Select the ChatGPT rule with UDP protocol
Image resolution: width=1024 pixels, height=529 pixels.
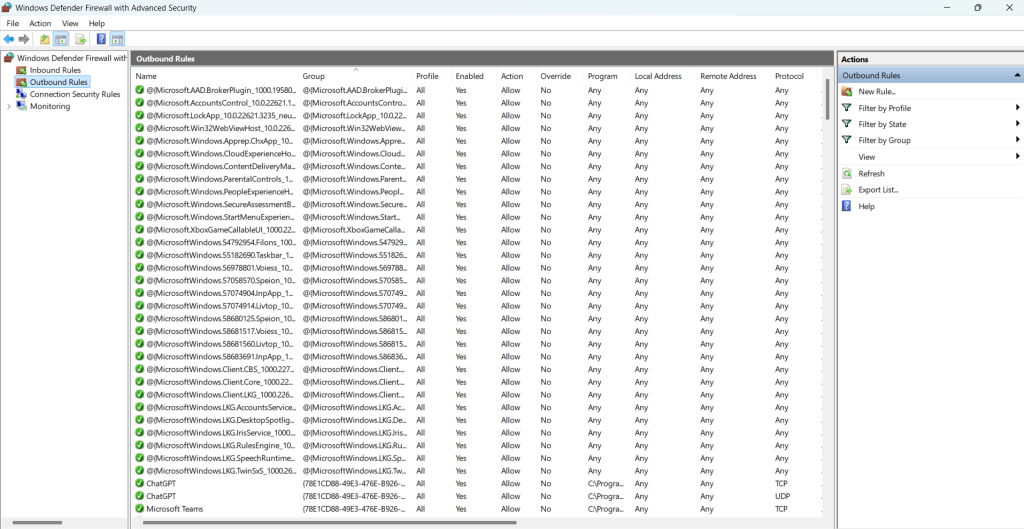[477, 496]
